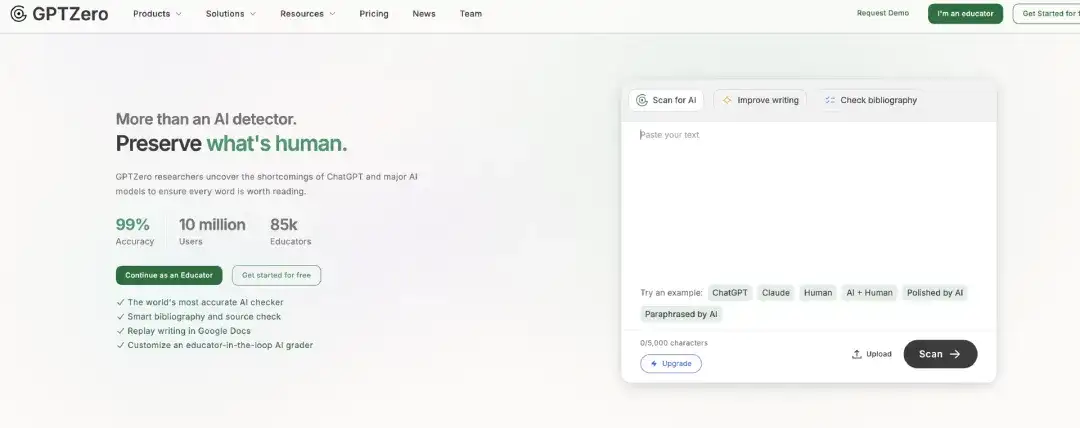Screen dimensions: 1080x428
Task: Click the I'm an educator button
Action: click(965, 14)
